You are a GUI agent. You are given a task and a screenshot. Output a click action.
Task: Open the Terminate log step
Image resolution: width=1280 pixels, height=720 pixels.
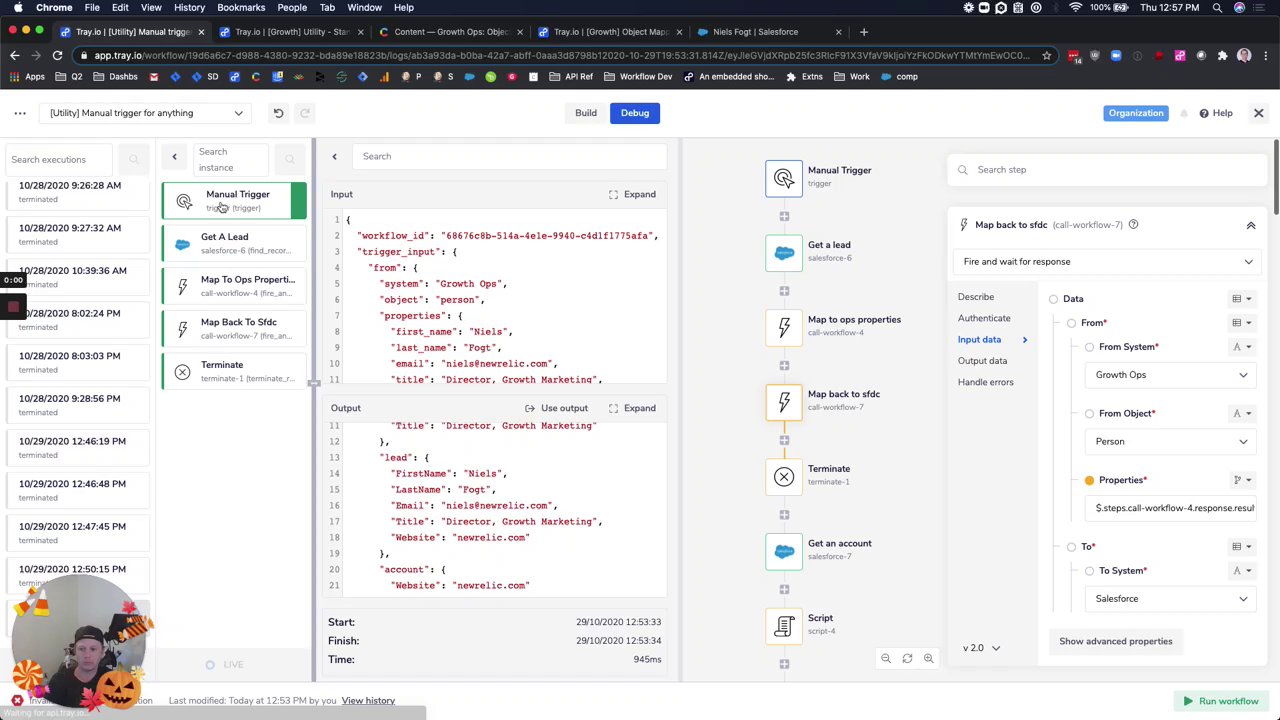coord(235,371)
